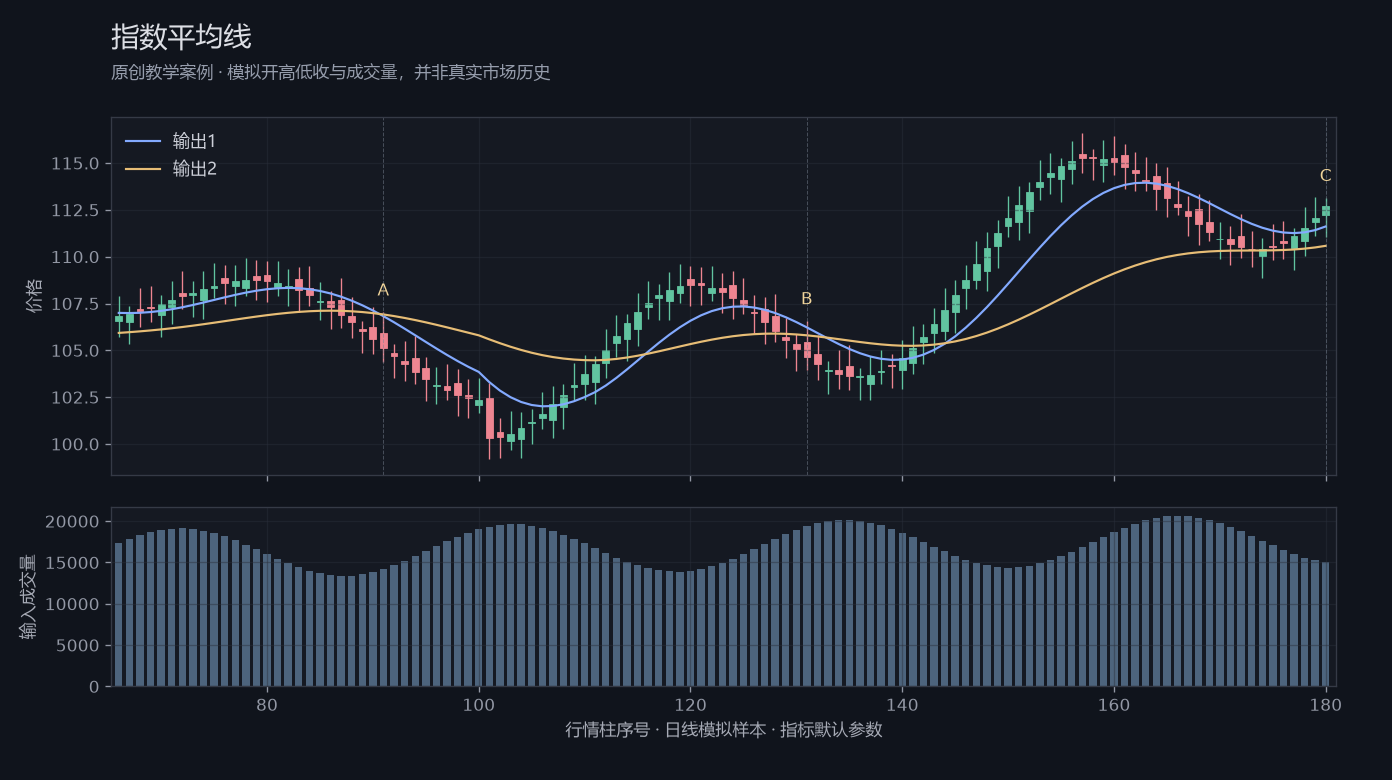This screenshot has width=1392, height=780.
Task: Click the 价格 y-axis label
Action: [35, 296]
